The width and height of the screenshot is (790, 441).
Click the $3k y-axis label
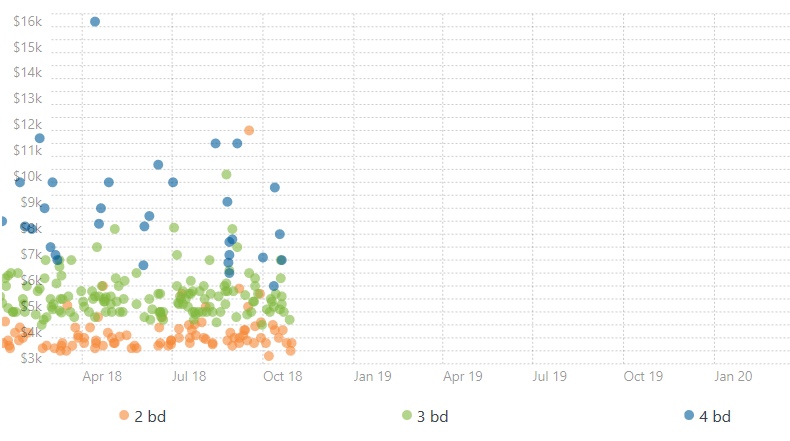pyautogui.click(x=30, y=357)
